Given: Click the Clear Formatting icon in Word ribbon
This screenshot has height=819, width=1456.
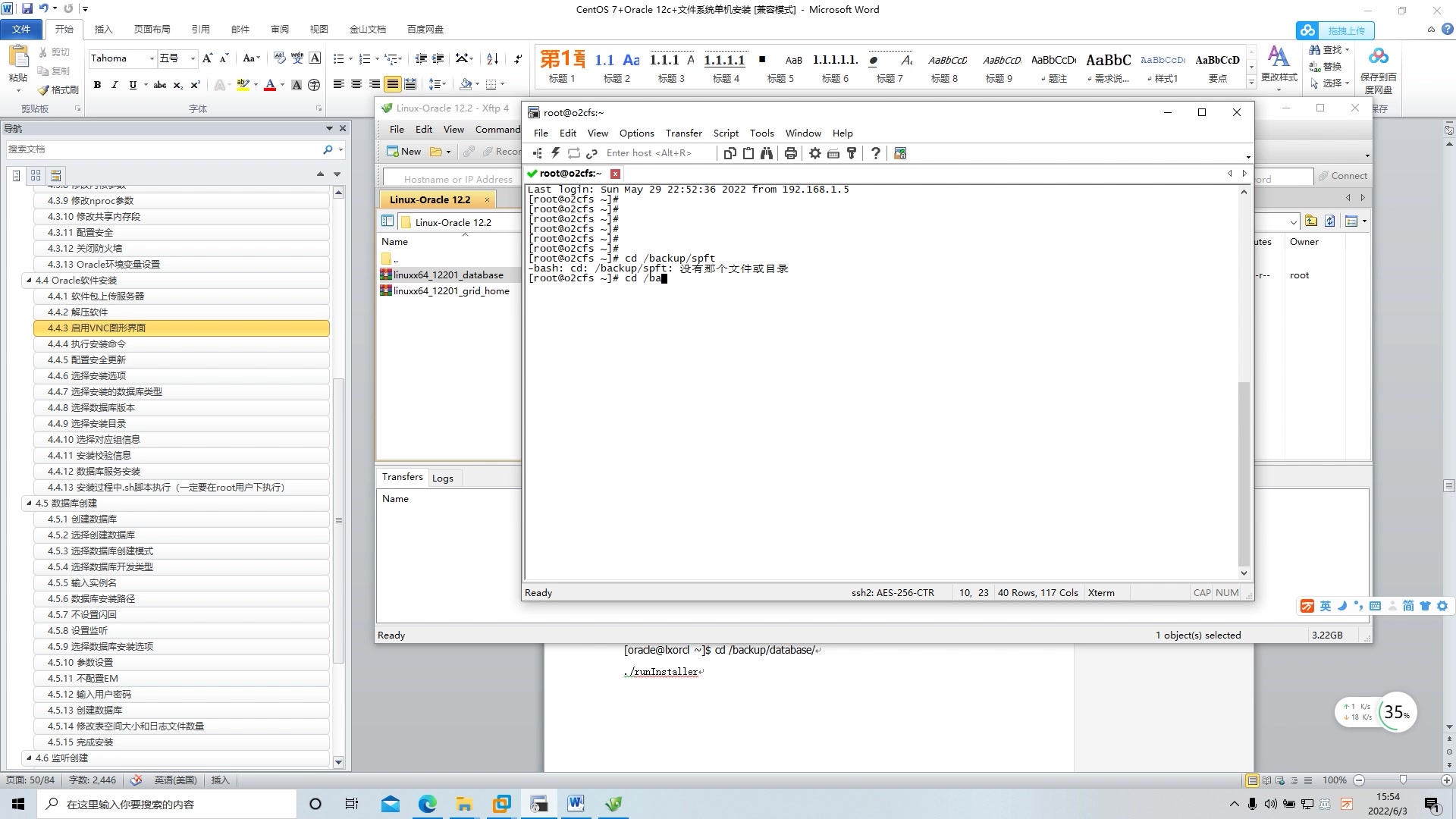Looking at the screenshot, I should [x=279, y=58].
